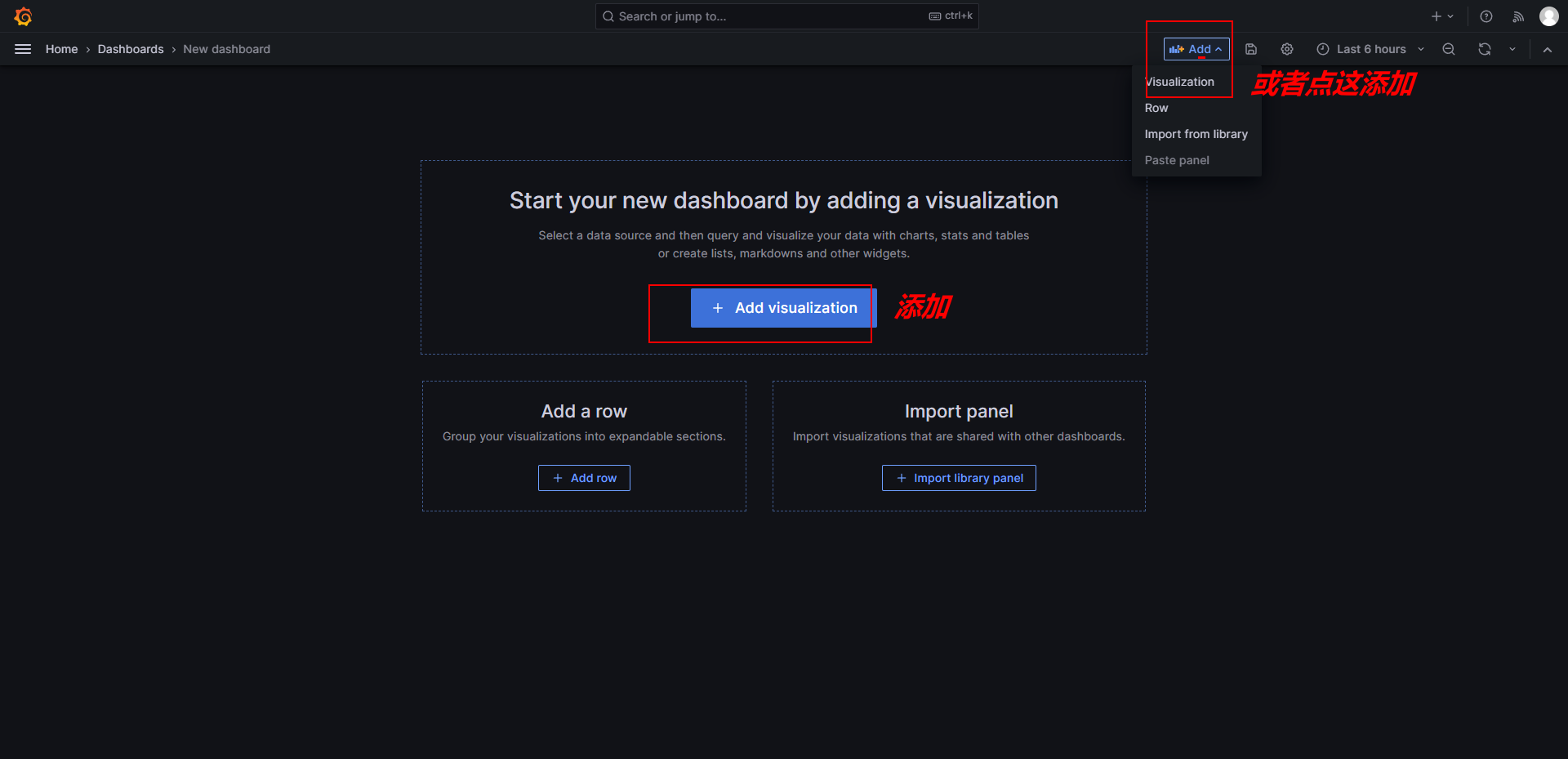Open the hamburger navigation menu
Viewport: 1568px width, 759px height.
pyautogui.click(x=23, y=49)
